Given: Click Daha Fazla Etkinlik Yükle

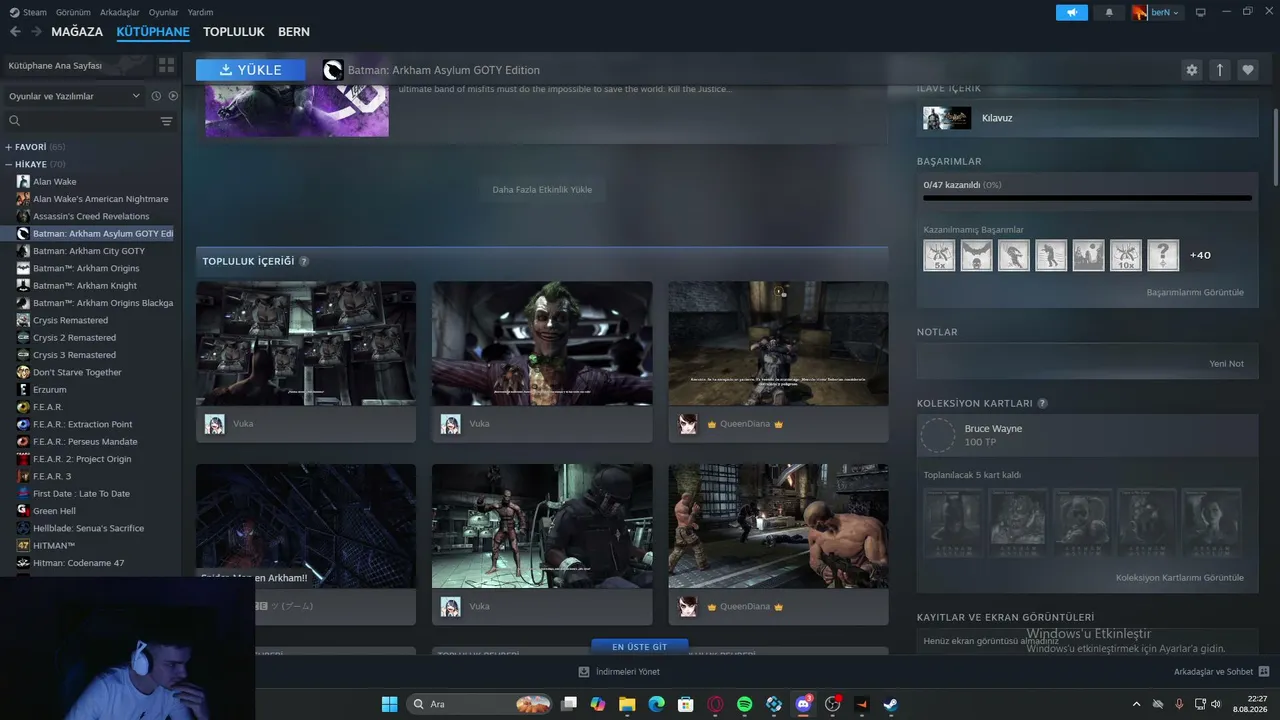Looking at the screenshot, I should tap(542, 190).
